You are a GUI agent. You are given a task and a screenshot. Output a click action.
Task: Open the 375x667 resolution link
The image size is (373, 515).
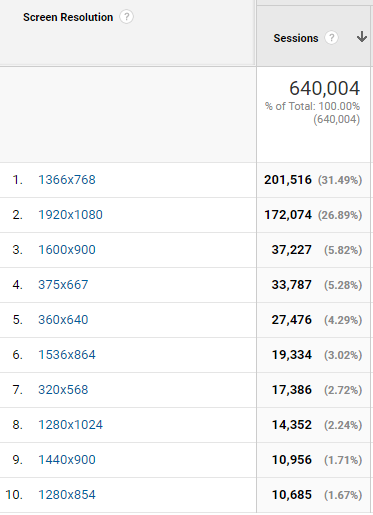coord(63,285)
